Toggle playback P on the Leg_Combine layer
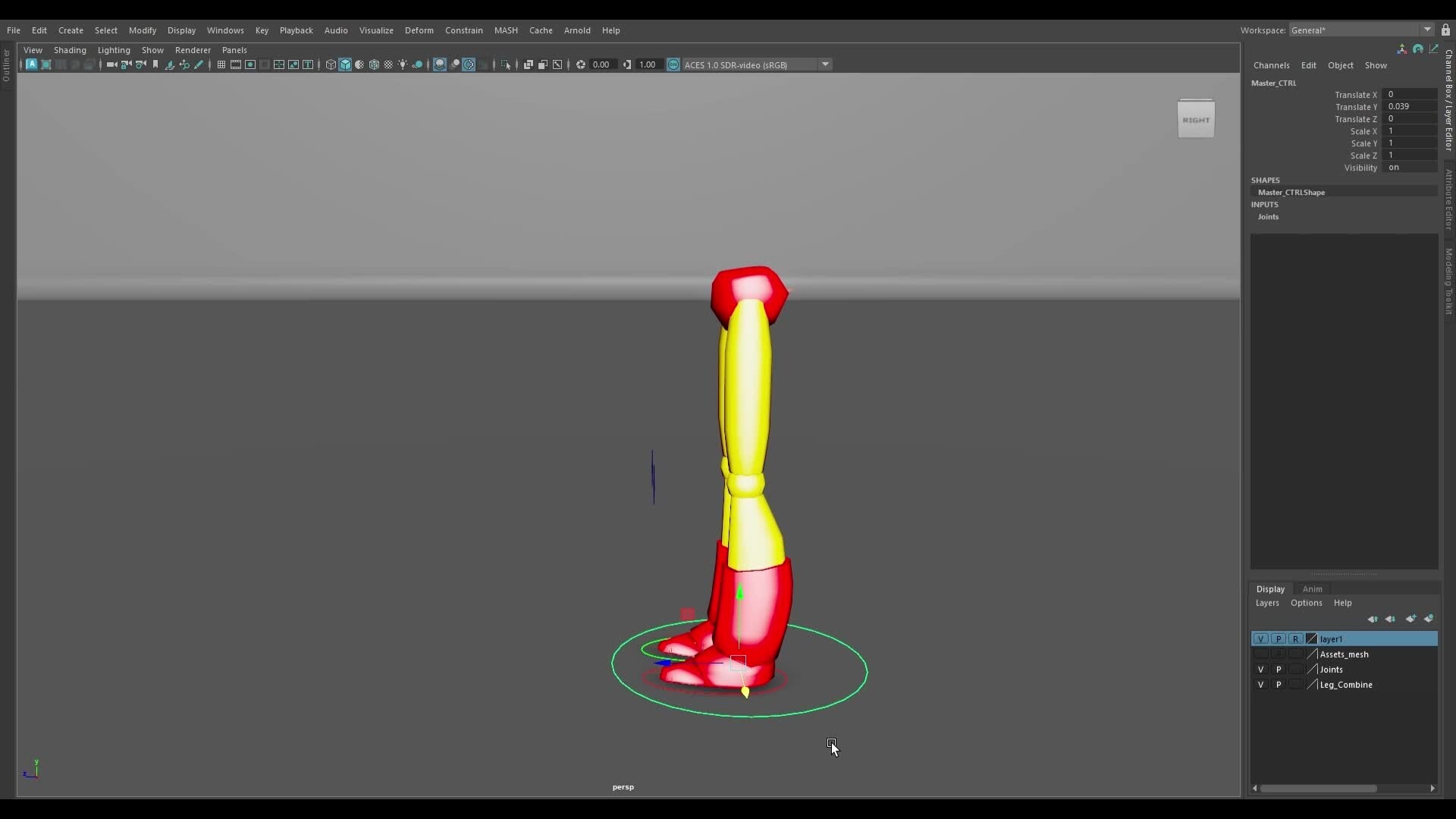The image size is (1456, 819). pos(1279,685)
